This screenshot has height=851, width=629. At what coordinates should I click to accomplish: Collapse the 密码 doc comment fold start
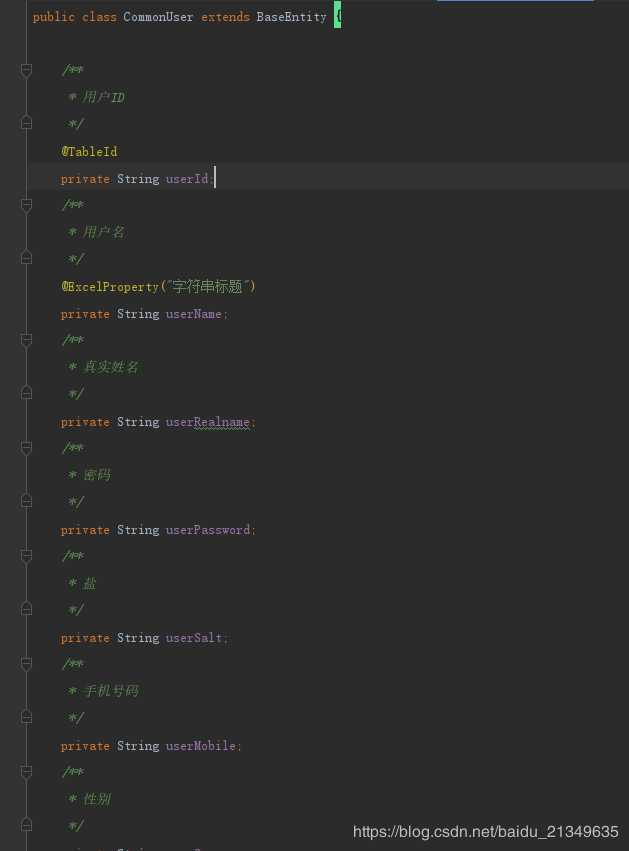coord(26,448)
